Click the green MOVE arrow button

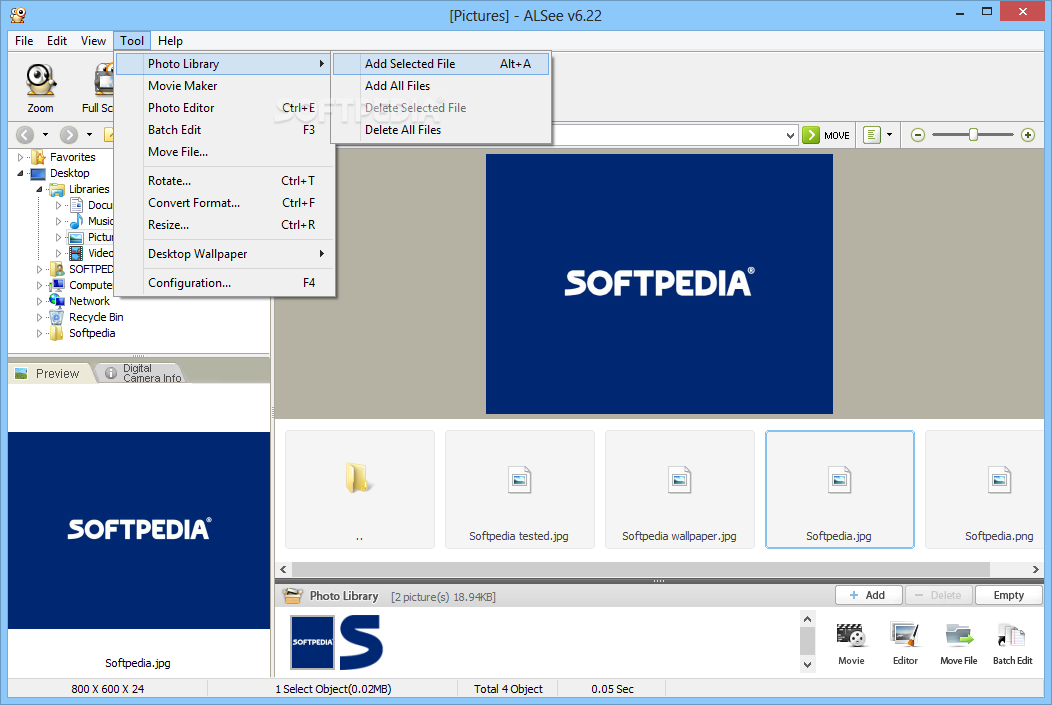(810, 135)
